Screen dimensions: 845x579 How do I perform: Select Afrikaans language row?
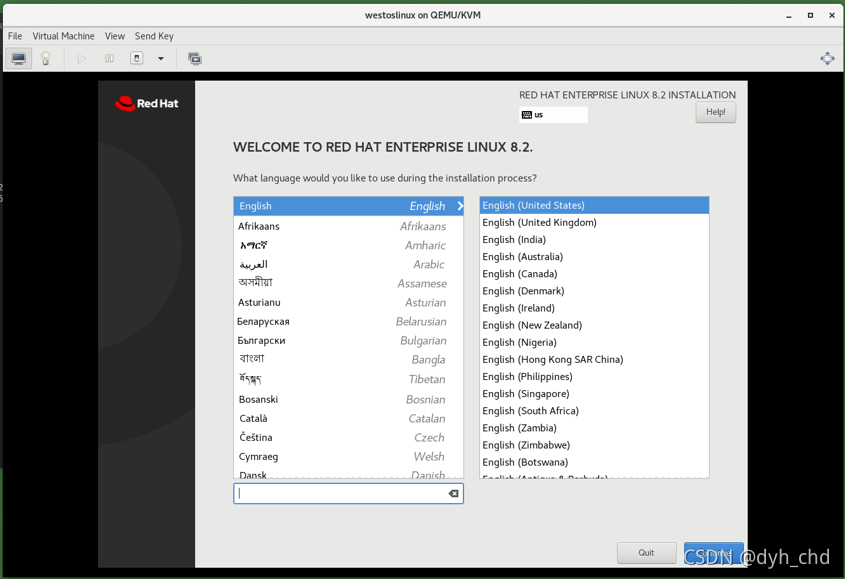(x=349, y=226)
